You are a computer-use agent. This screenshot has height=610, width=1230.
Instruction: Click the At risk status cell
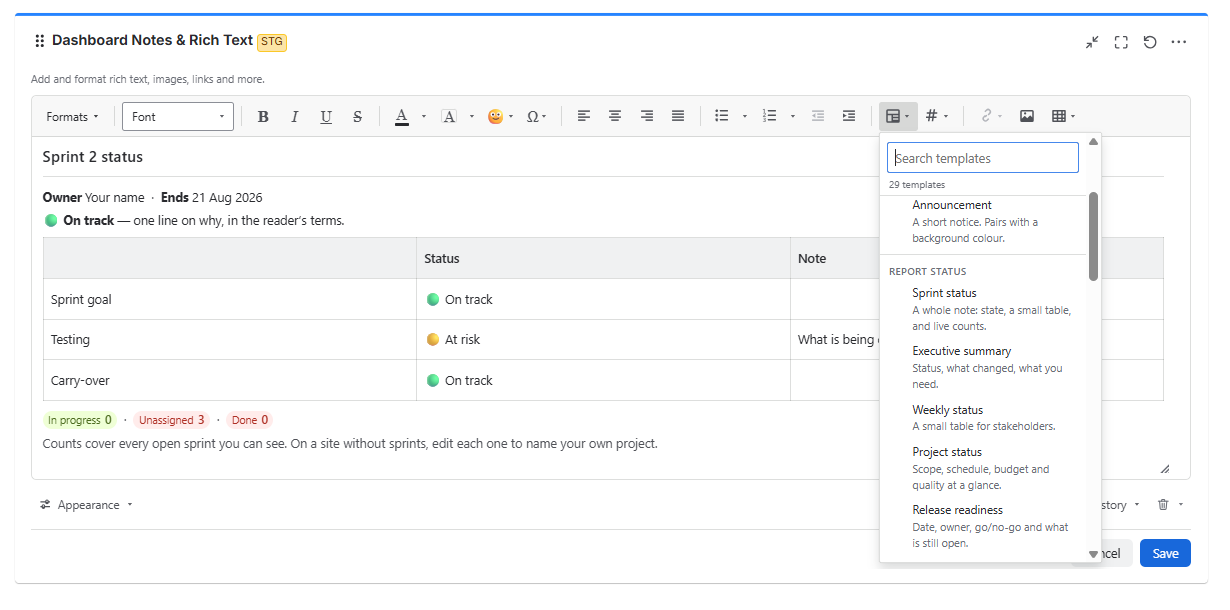pyautogui.click(x=603, y=340)
